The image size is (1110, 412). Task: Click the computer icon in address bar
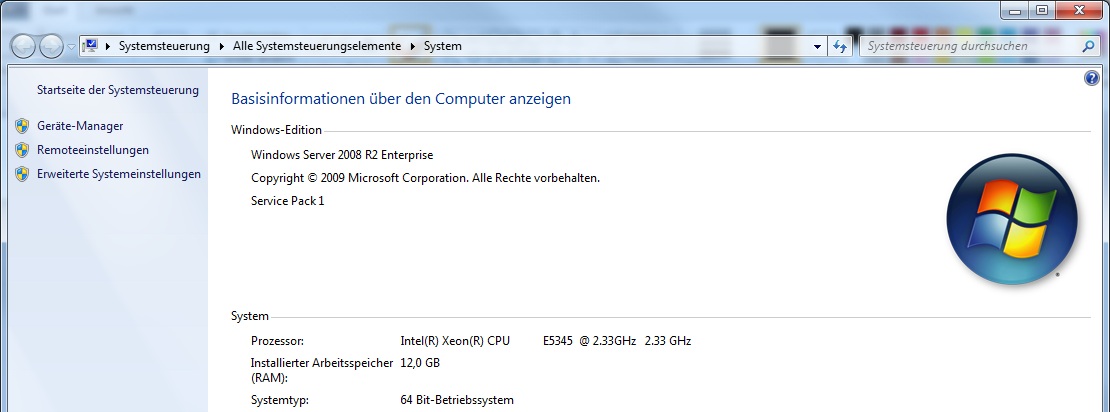89,46
